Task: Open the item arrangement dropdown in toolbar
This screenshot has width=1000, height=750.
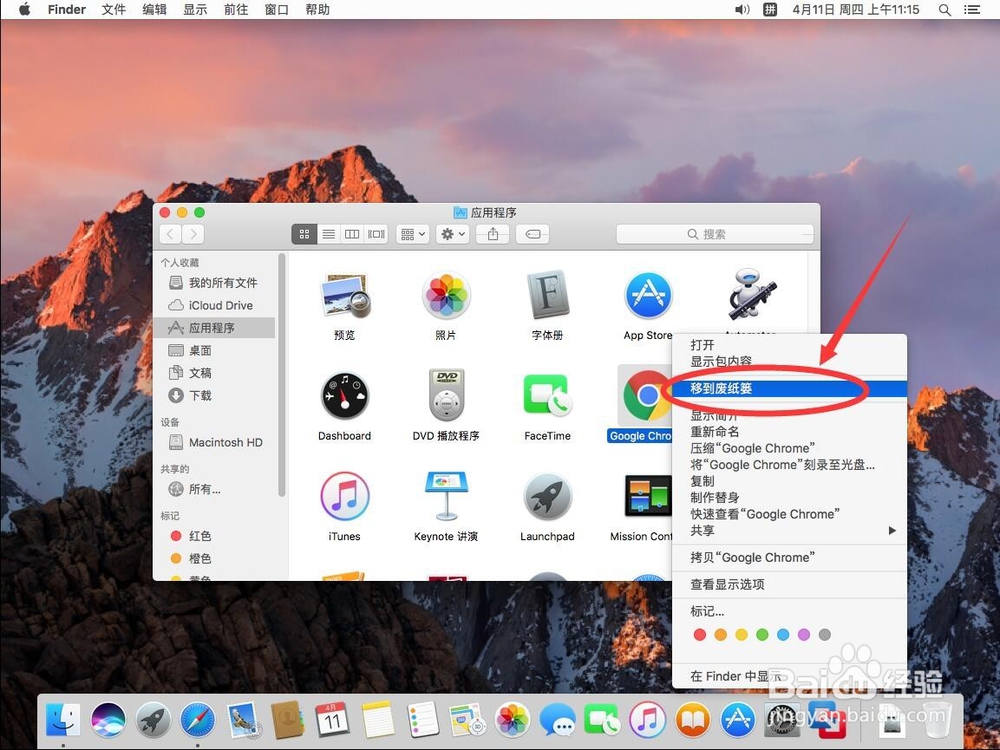Action: (412, 234)
